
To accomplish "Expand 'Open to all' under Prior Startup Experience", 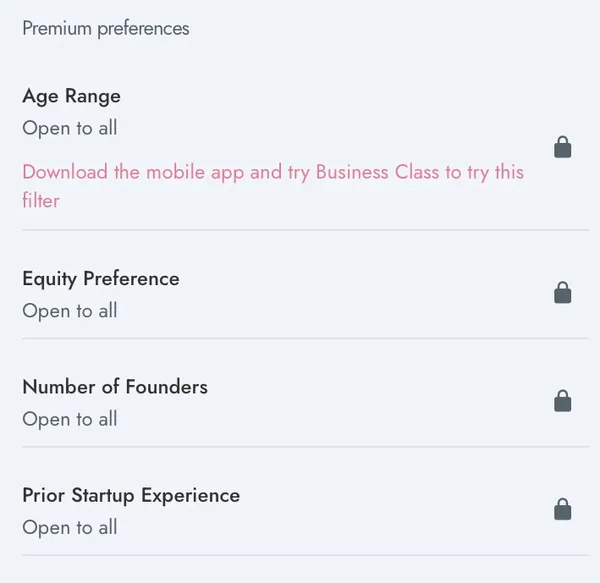I will (x=70, y=528).
